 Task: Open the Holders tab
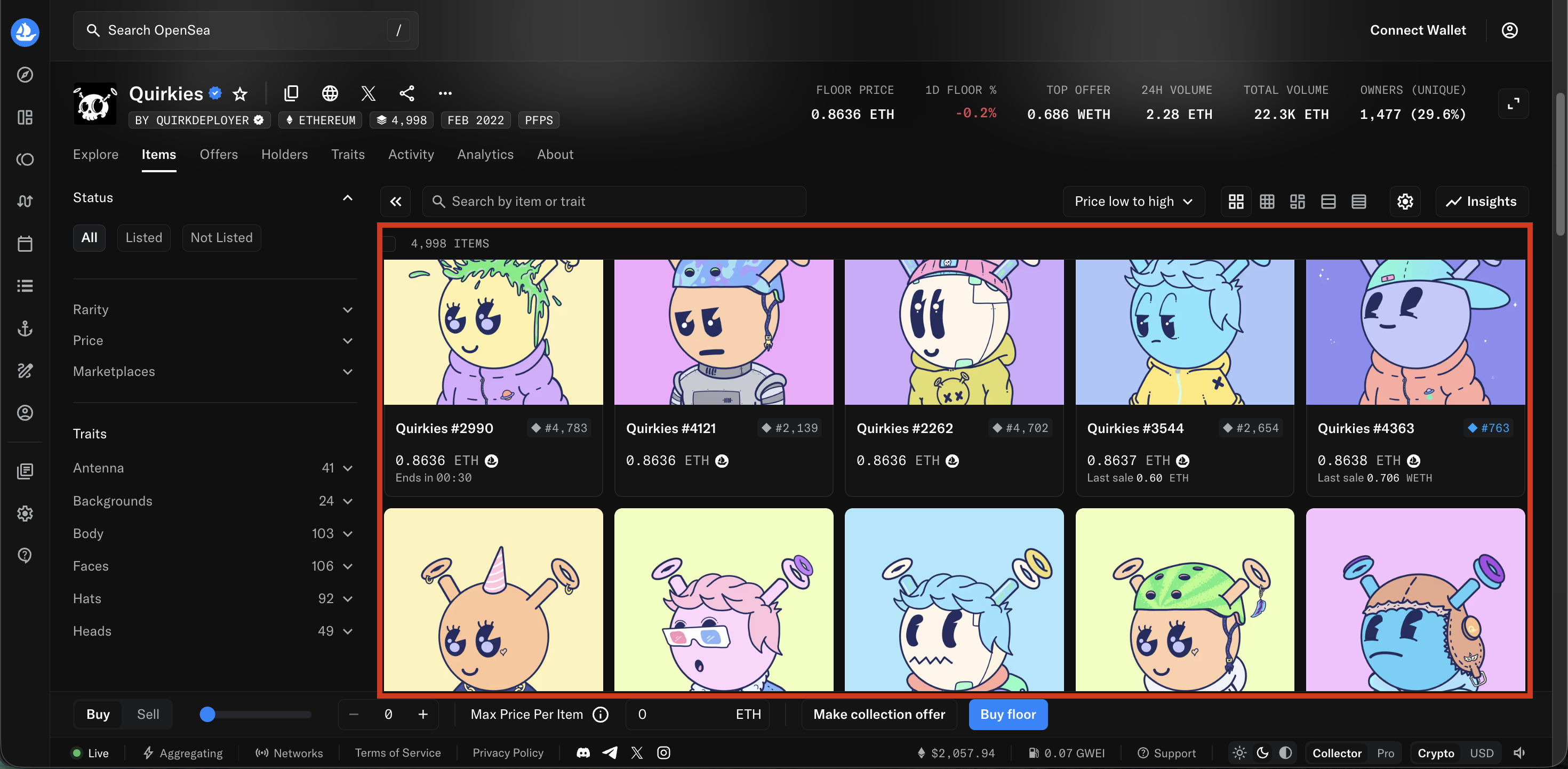(x=284, y=154)
